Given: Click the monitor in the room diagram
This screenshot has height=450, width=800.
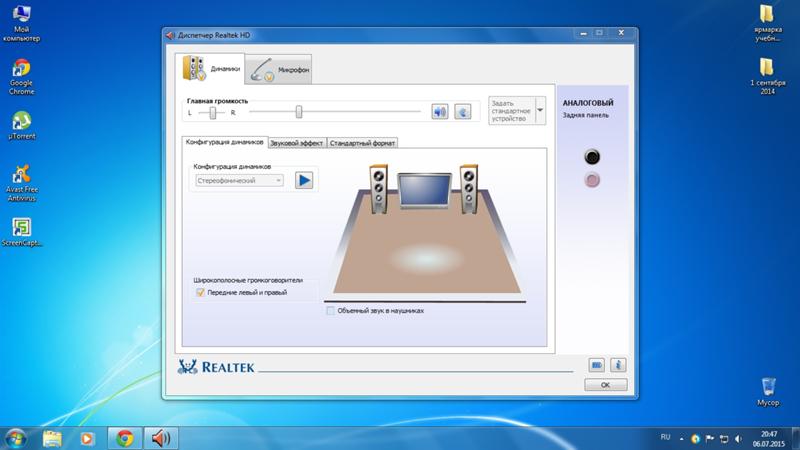Looking at the screenshot, I should (424, 191).
